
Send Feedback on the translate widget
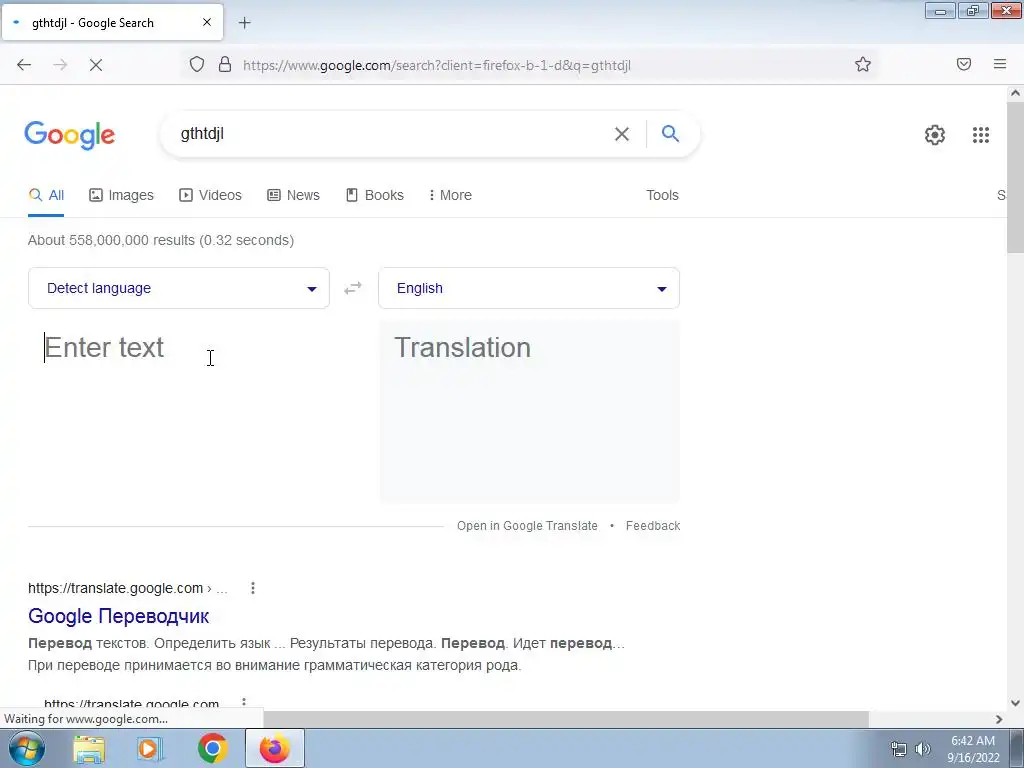click(x=652, y=526)
